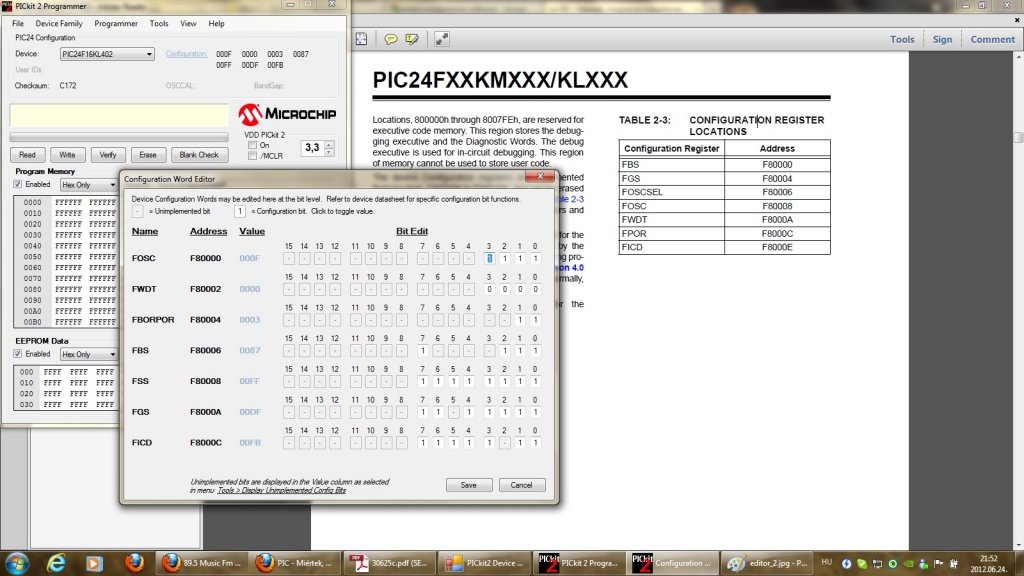Open the Sign pane in the PDF reader

942,39
